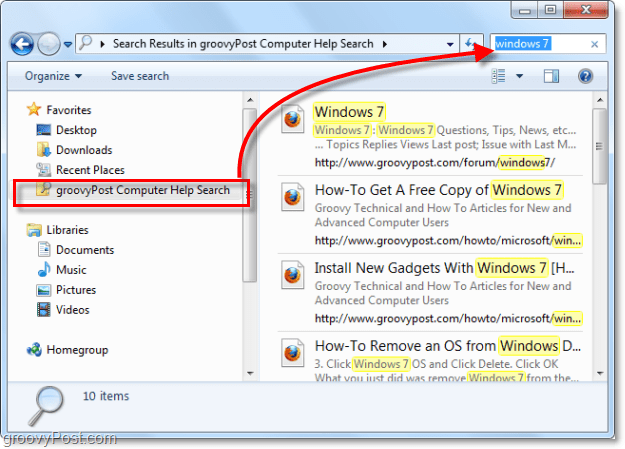Screen dimensions: 625x449
Task: Click the Back navigation arrow
Action: (x=22, y=44)
